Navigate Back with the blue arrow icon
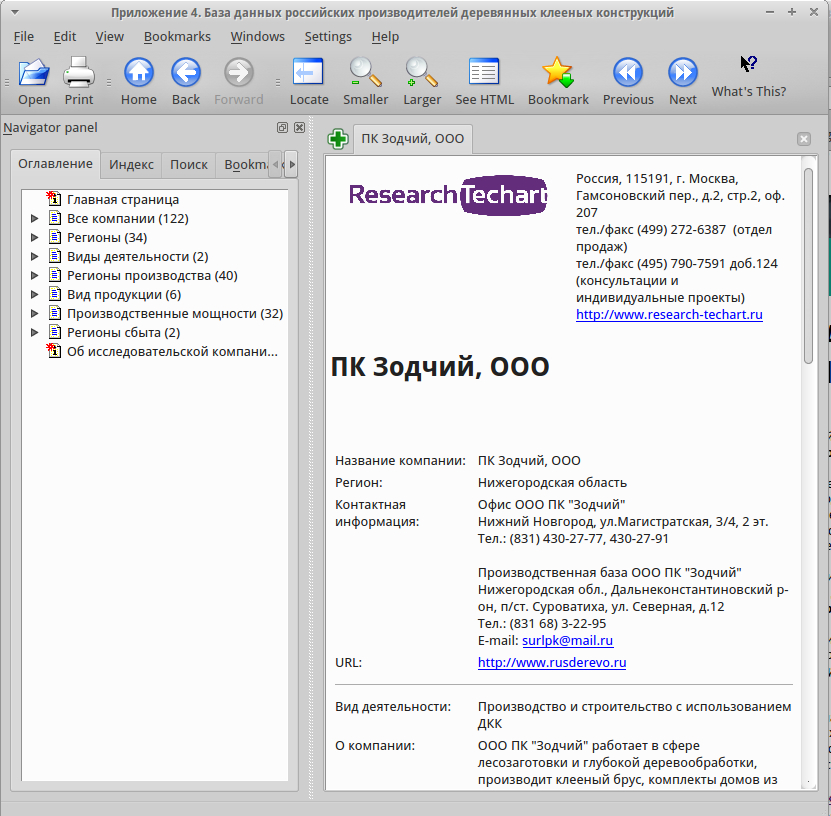This screenshot has height=816, width=831. click(x=186, y=73)
